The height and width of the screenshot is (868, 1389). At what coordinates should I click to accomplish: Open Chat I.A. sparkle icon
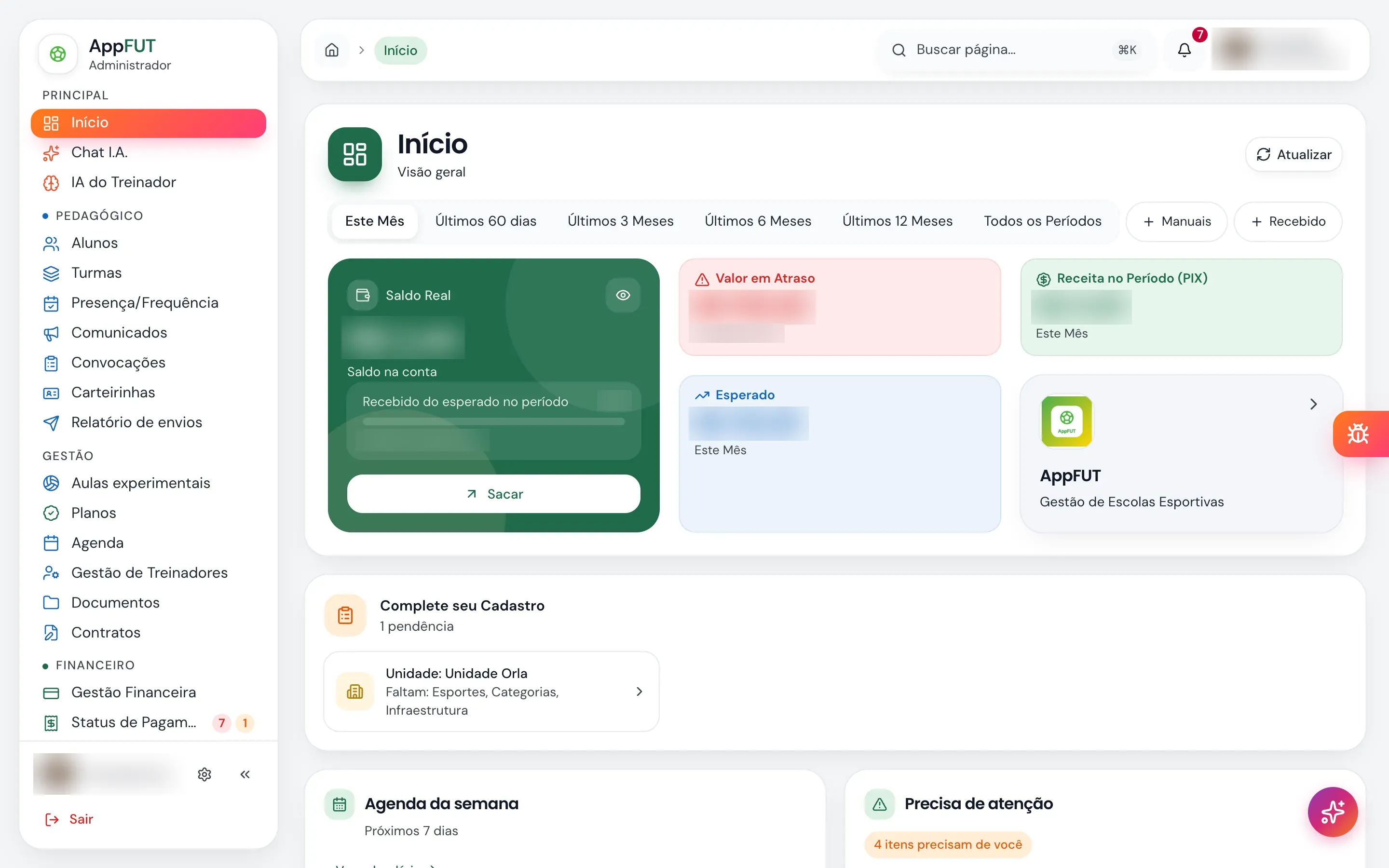click(51, 153)
